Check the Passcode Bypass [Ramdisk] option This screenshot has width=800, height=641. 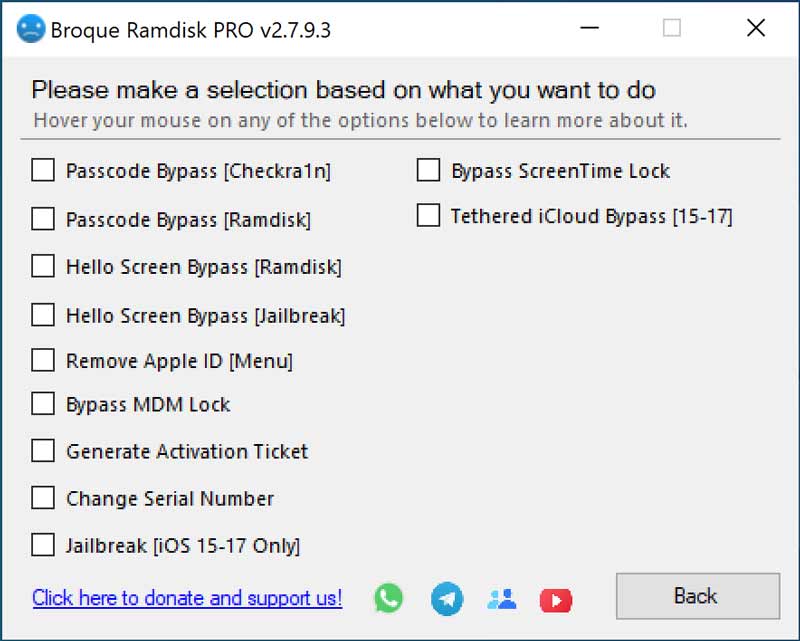click(42, 219)
